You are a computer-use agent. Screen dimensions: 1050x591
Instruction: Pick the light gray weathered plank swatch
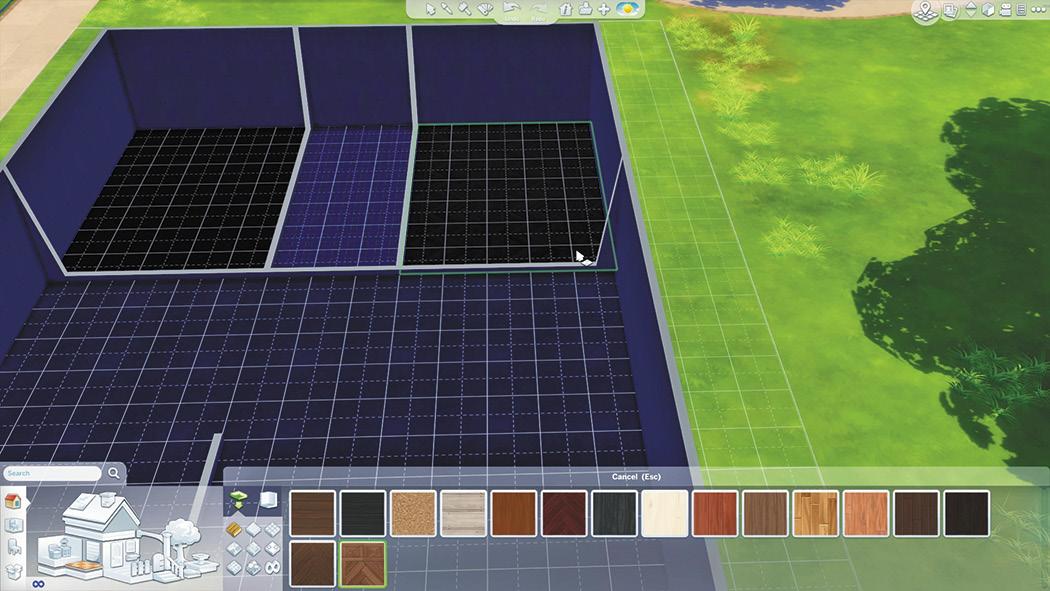[463, 513]
